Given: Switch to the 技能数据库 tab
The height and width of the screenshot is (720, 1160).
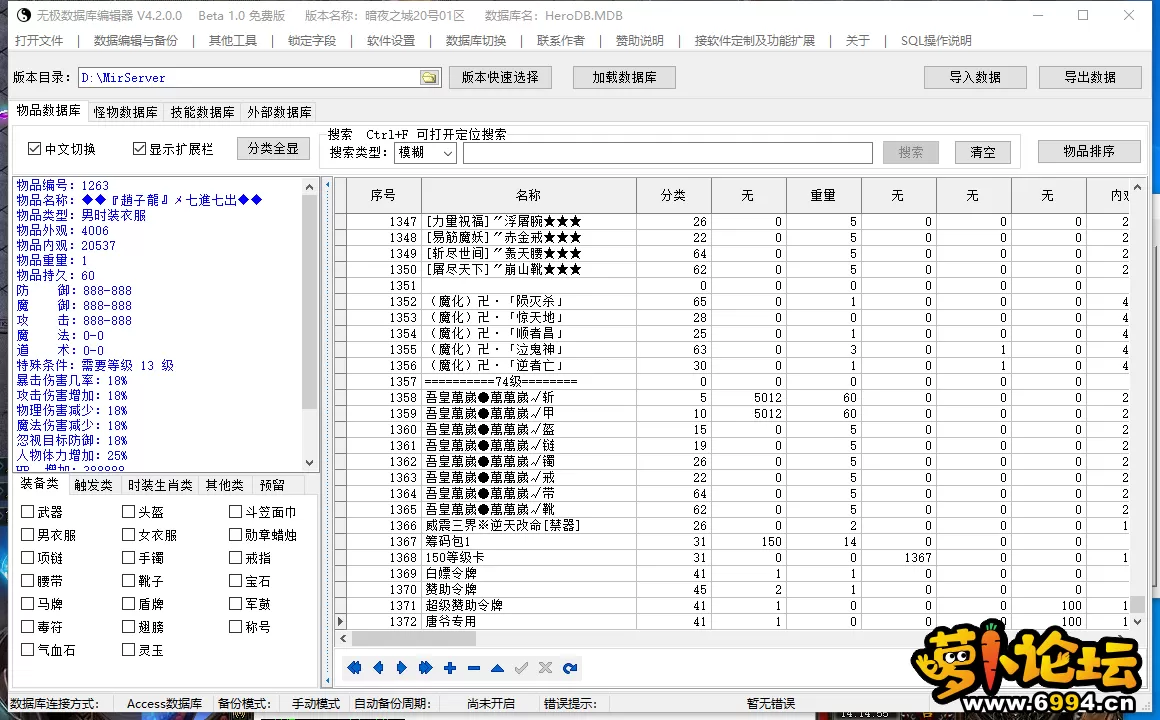Looking at the screenshot, I should [202, 112].
